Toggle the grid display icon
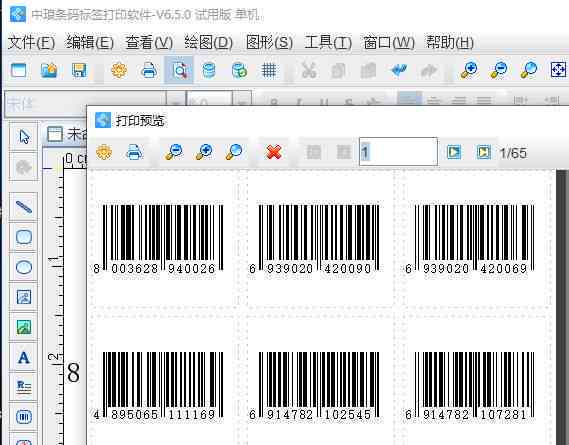The width and height of the screenshot is (569, 445). click(269, 70)
